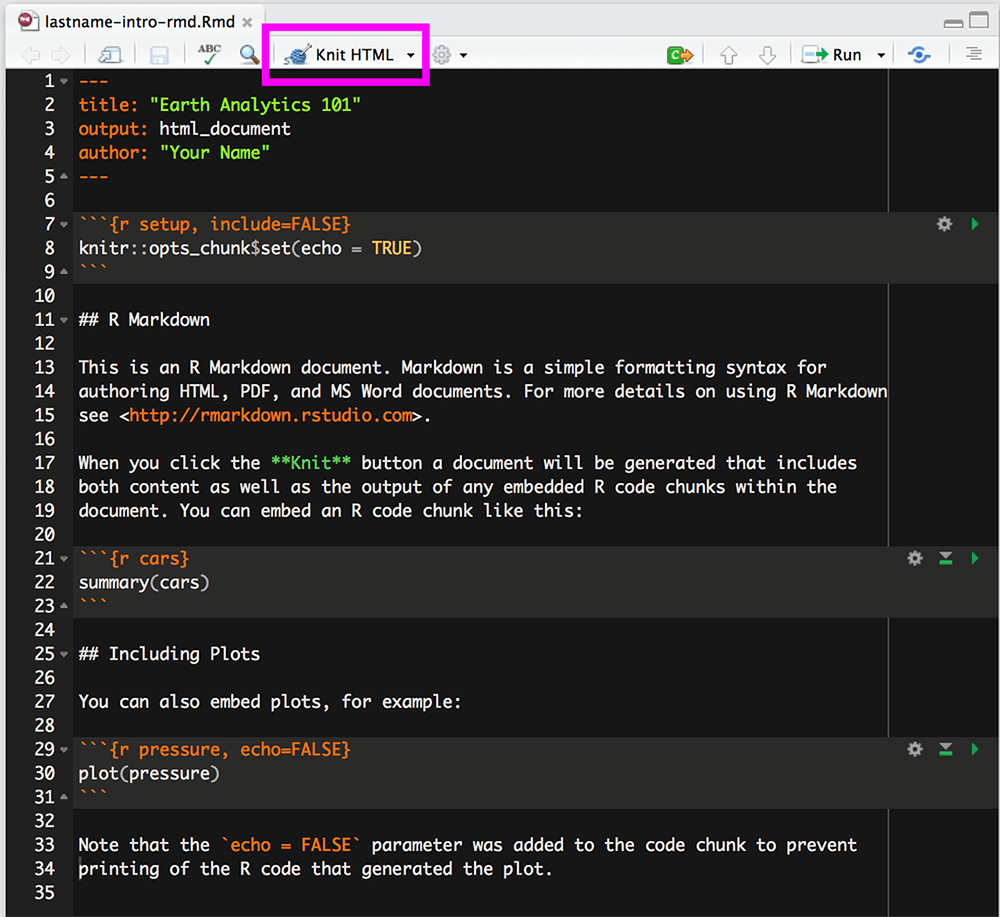This screenshot has width=1000, height=917.
Task: Click the document options gear in toolbar
Action: (441, 55)
